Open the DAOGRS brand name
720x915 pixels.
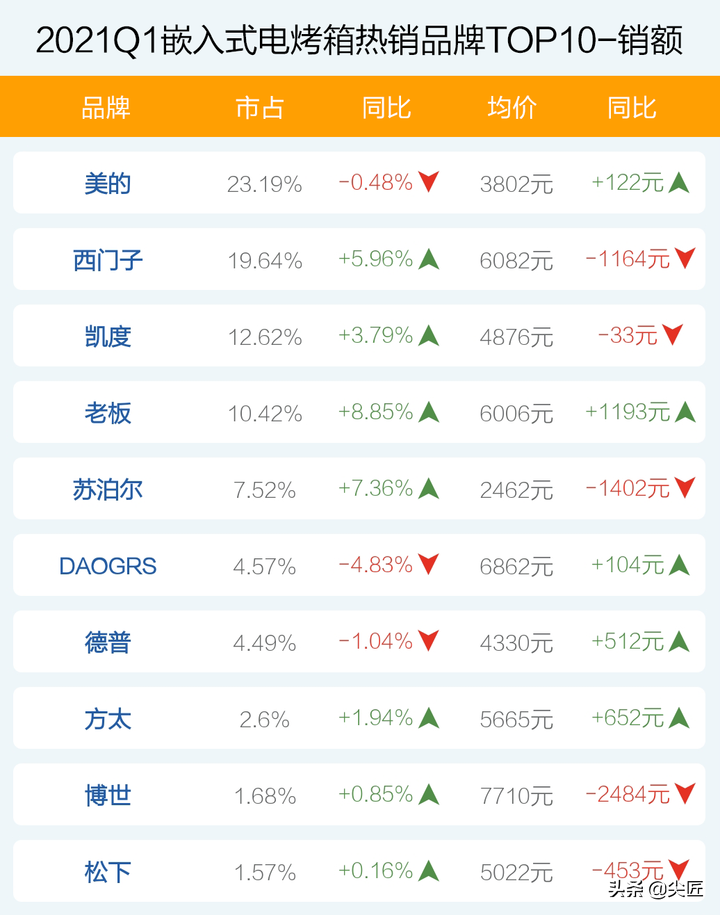pos(108,566)
